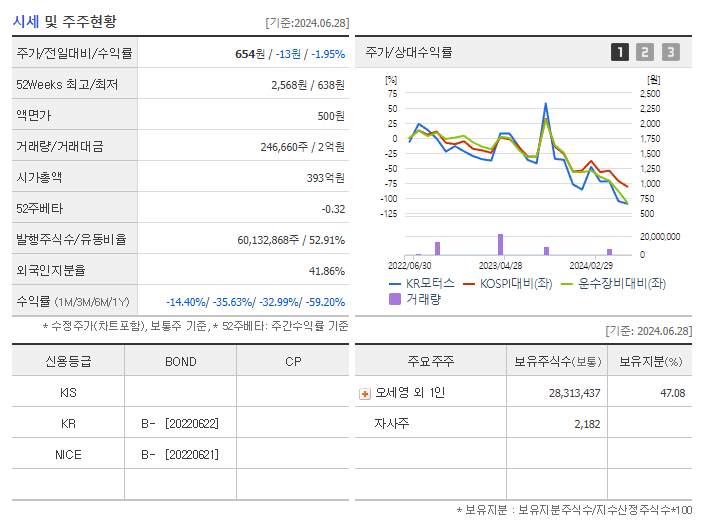
Task: Click the 수익률 (1M/3M/6M/1Y) row label
Action: [x=73, y=302]
